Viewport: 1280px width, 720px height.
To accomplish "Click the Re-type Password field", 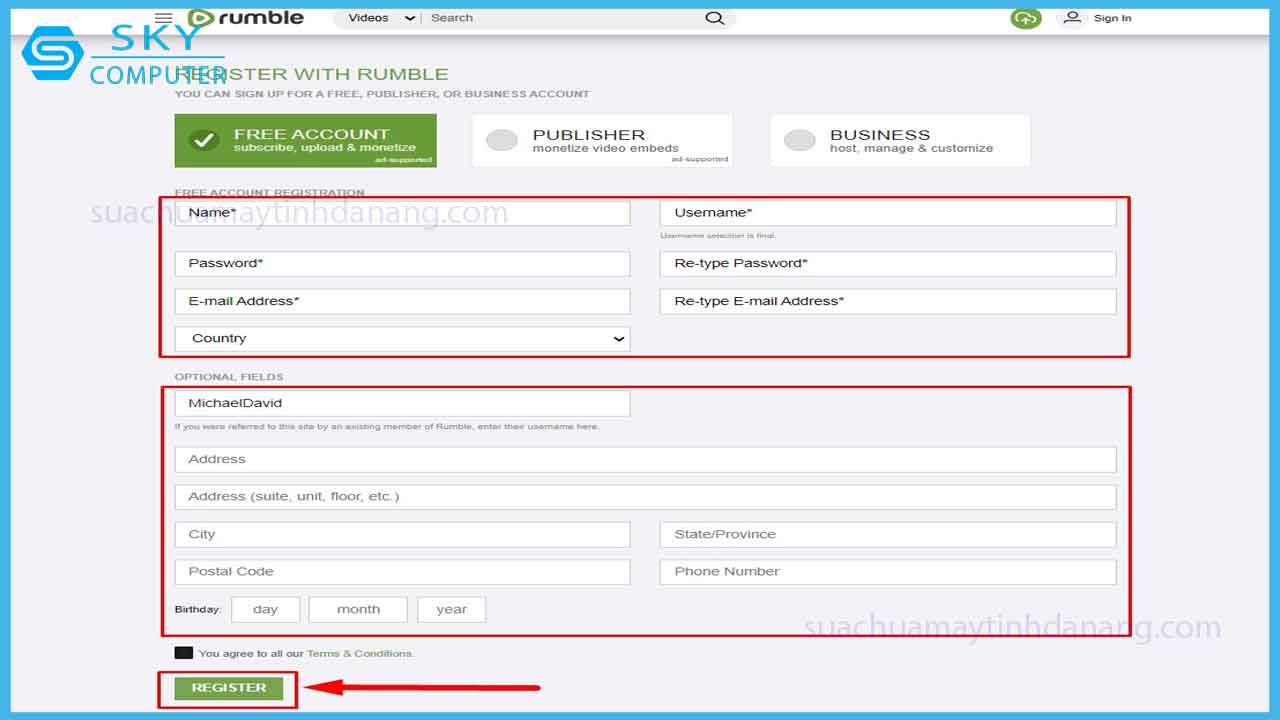I will [888, 263].
